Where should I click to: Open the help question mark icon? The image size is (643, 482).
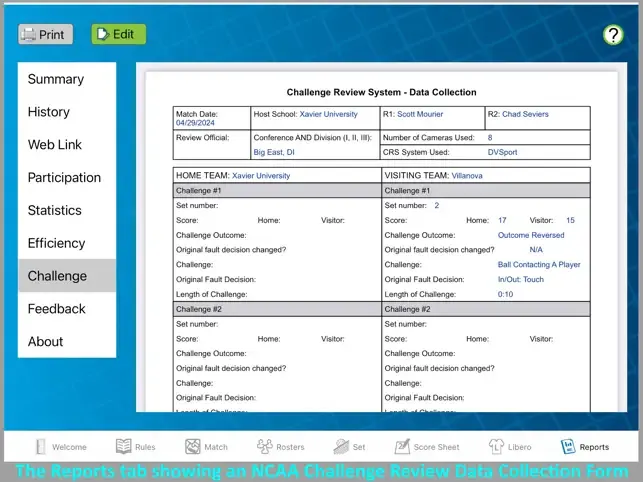pyautogui.click(x=613, y=35)
